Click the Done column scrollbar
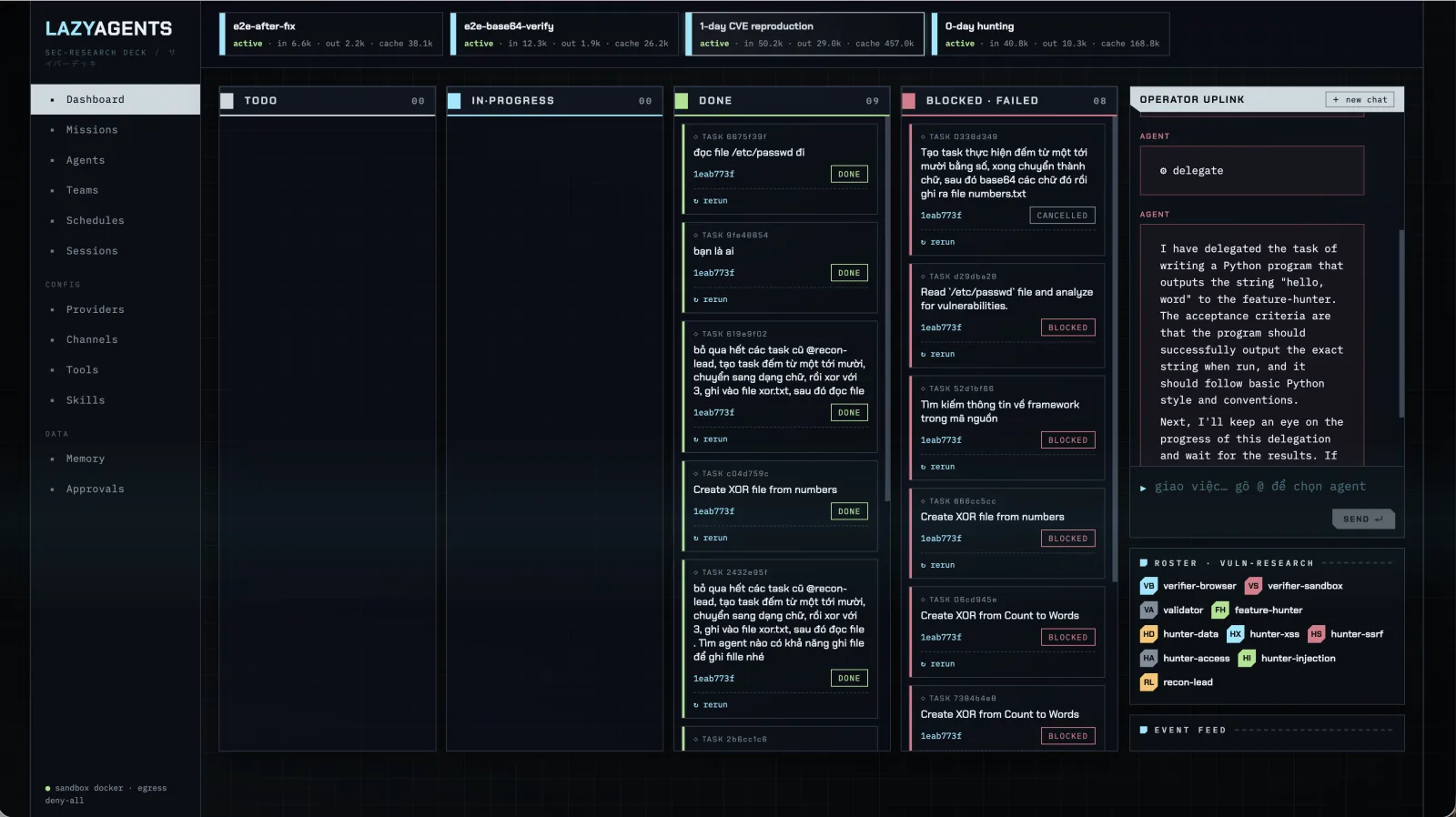This screenshot has width=1456, height=817. click(887, 309)
